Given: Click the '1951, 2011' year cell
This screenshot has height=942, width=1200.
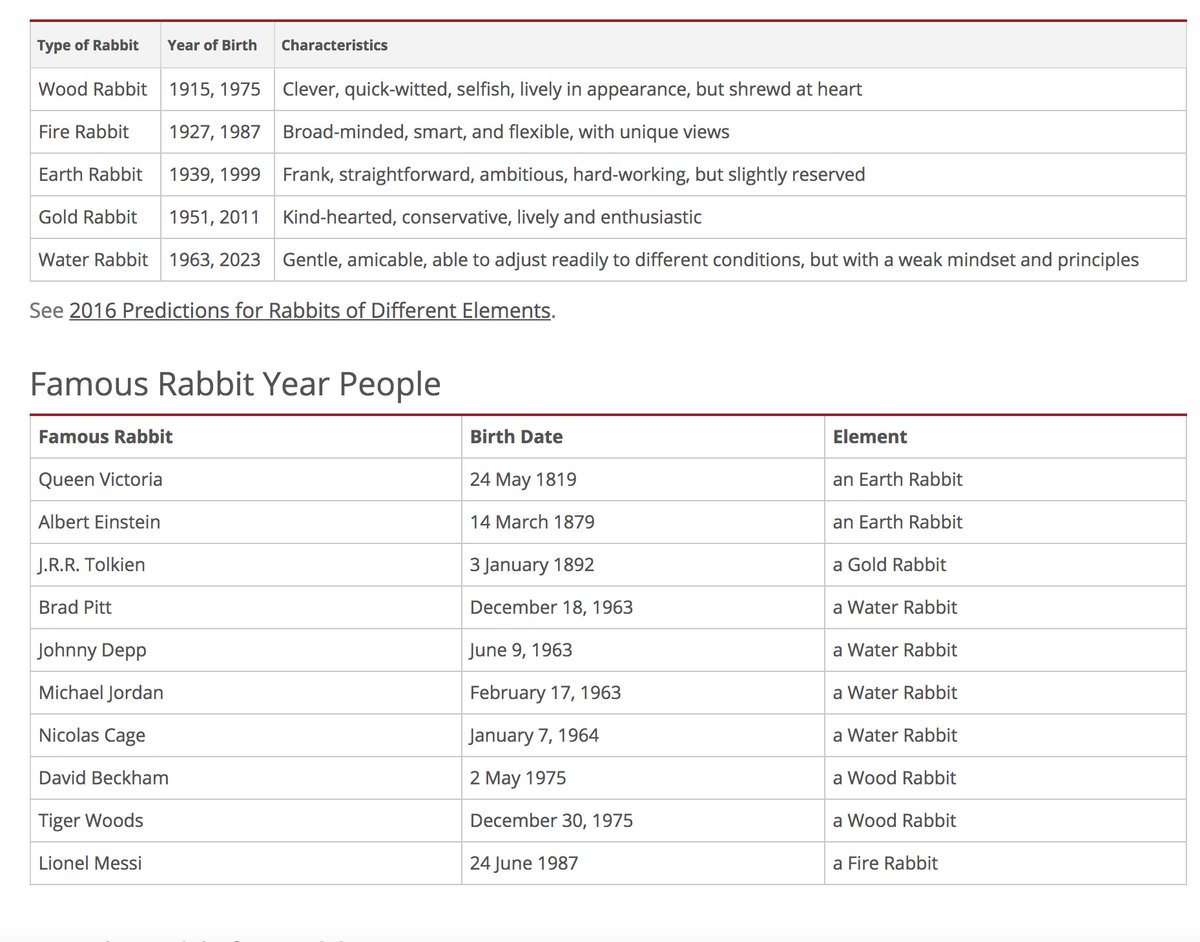Looking at the screenshot, I should click(217, 217).
